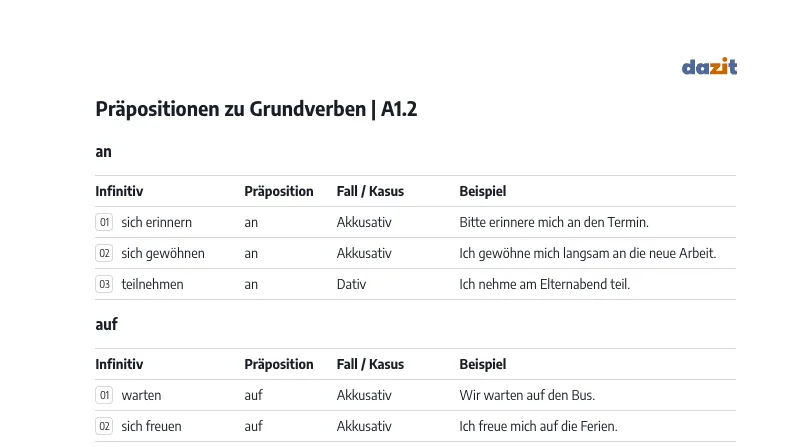
Task: Click the Präposition column header in 'an' table
Action: point(279,191)
